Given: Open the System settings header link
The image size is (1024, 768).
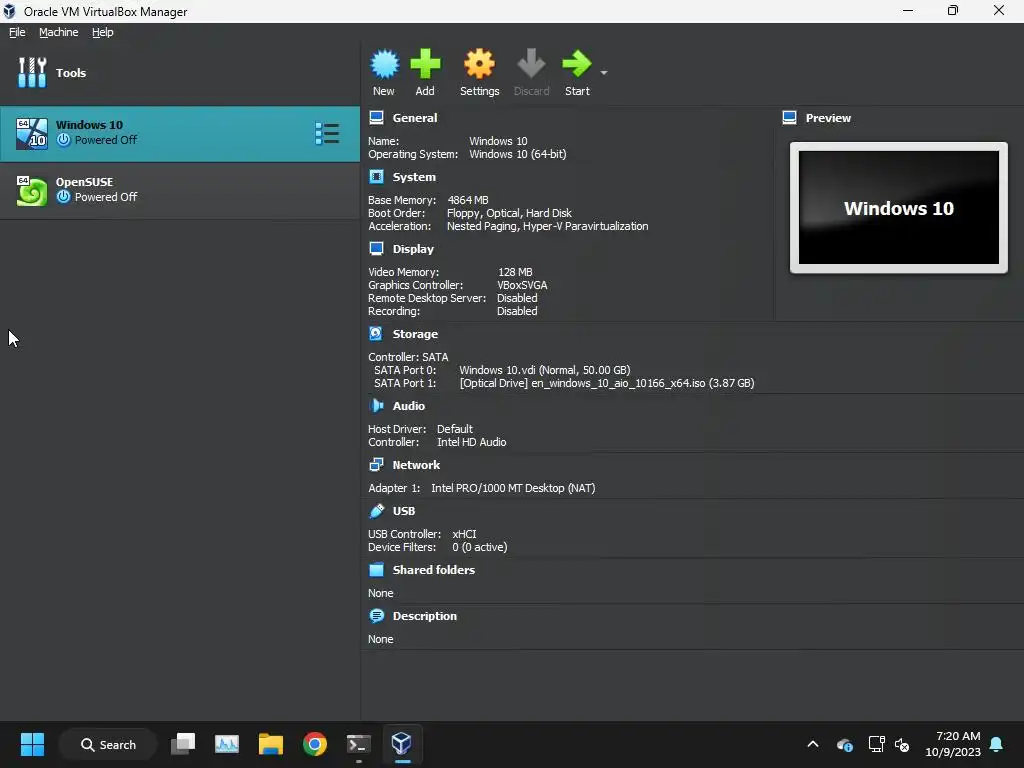Looking at the screenshot, I should click(414, 177).
